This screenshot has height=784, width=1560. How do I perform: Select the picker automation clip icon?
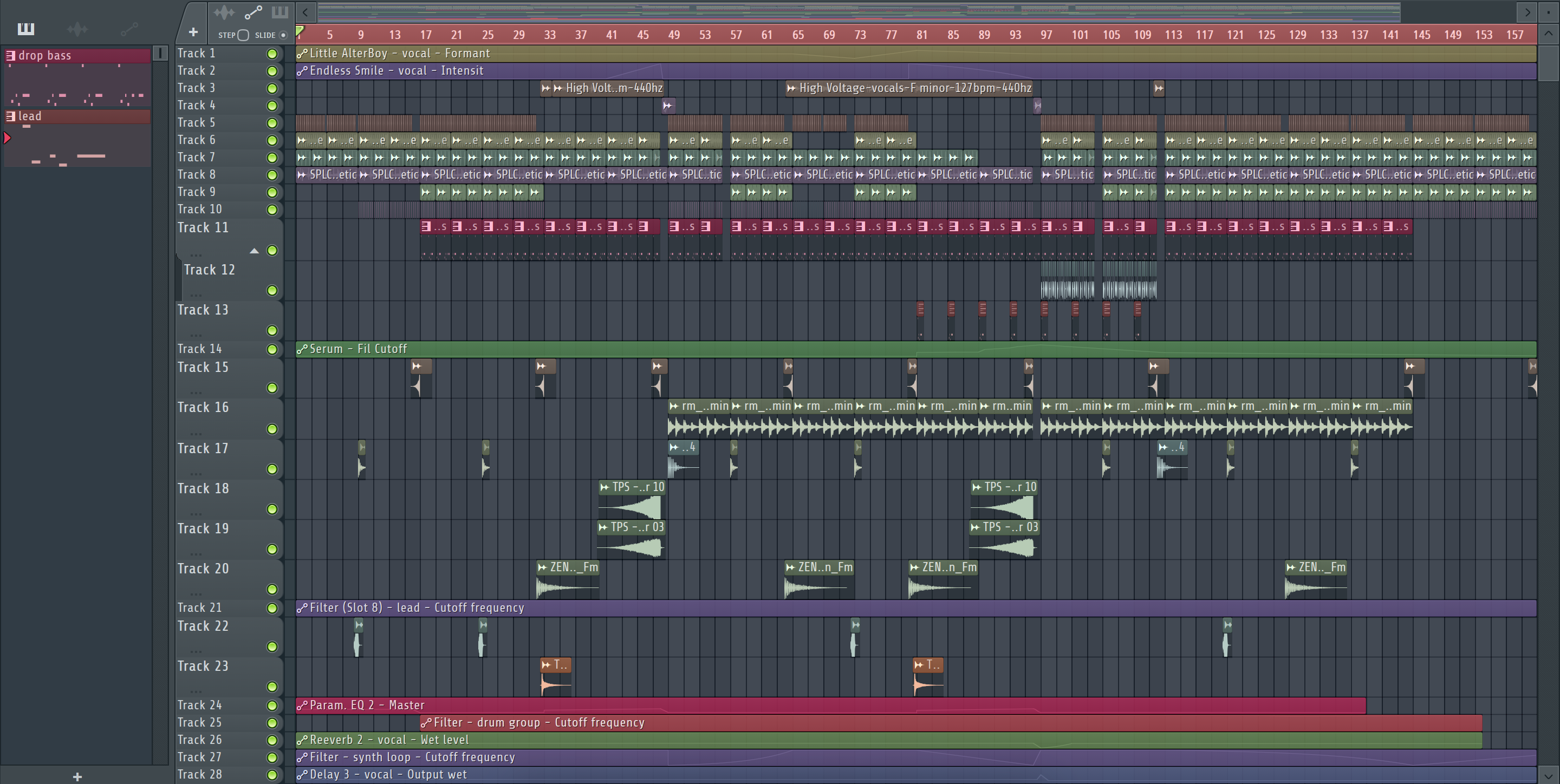pyautogui.click(x=129, y=29)
